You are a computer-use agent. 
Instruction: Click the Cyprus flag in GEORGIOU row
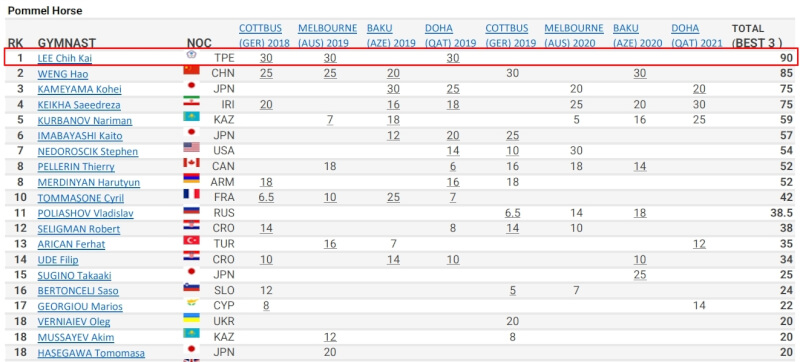coord(191,302)
